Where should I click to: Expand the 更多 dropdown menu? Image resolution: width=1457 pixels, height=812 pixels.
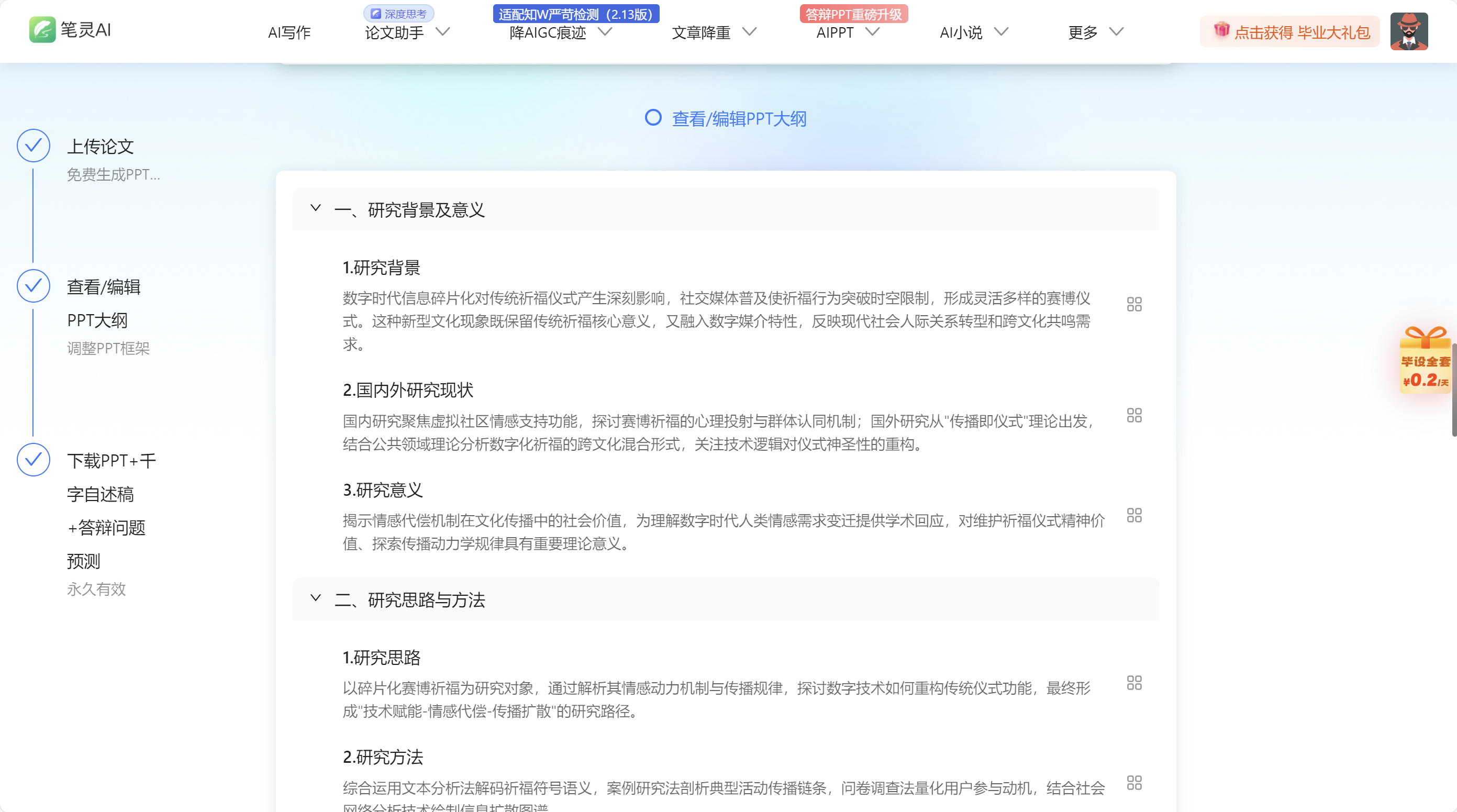pos(1094,33)
